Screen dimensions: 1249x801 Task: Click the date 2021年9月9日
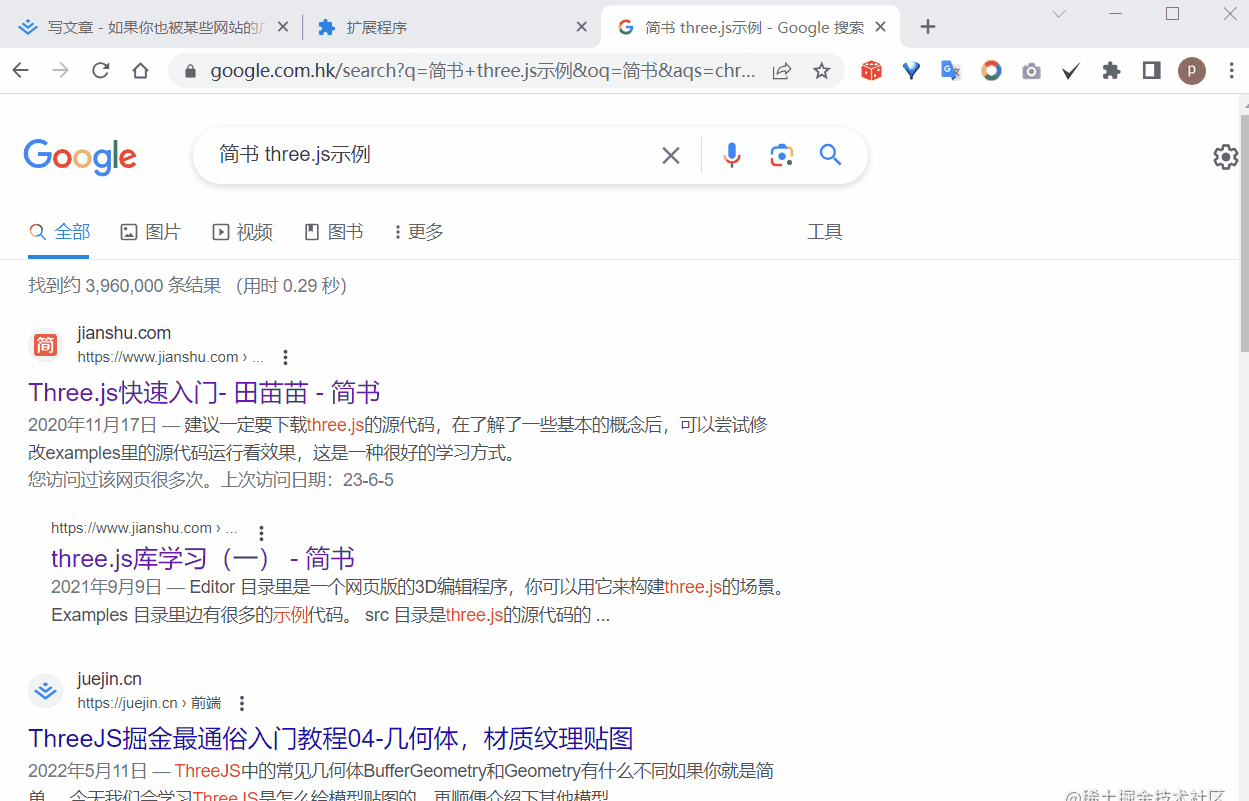coord(106,587)
